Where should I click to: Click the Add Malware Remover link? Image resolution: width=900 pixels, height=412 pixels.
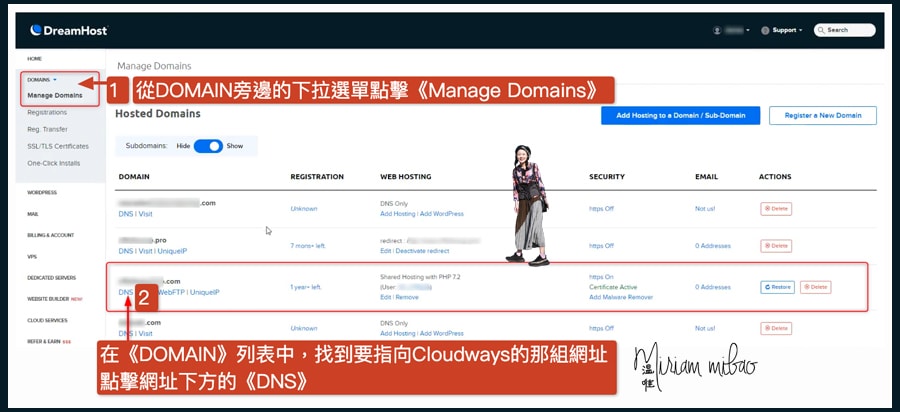coord(621,297)
